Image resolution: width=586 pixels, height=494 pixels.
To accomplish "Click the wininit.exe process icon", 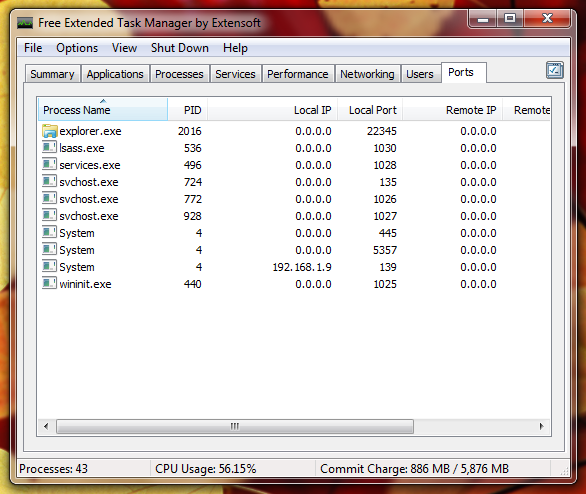I will coord(49,283).
